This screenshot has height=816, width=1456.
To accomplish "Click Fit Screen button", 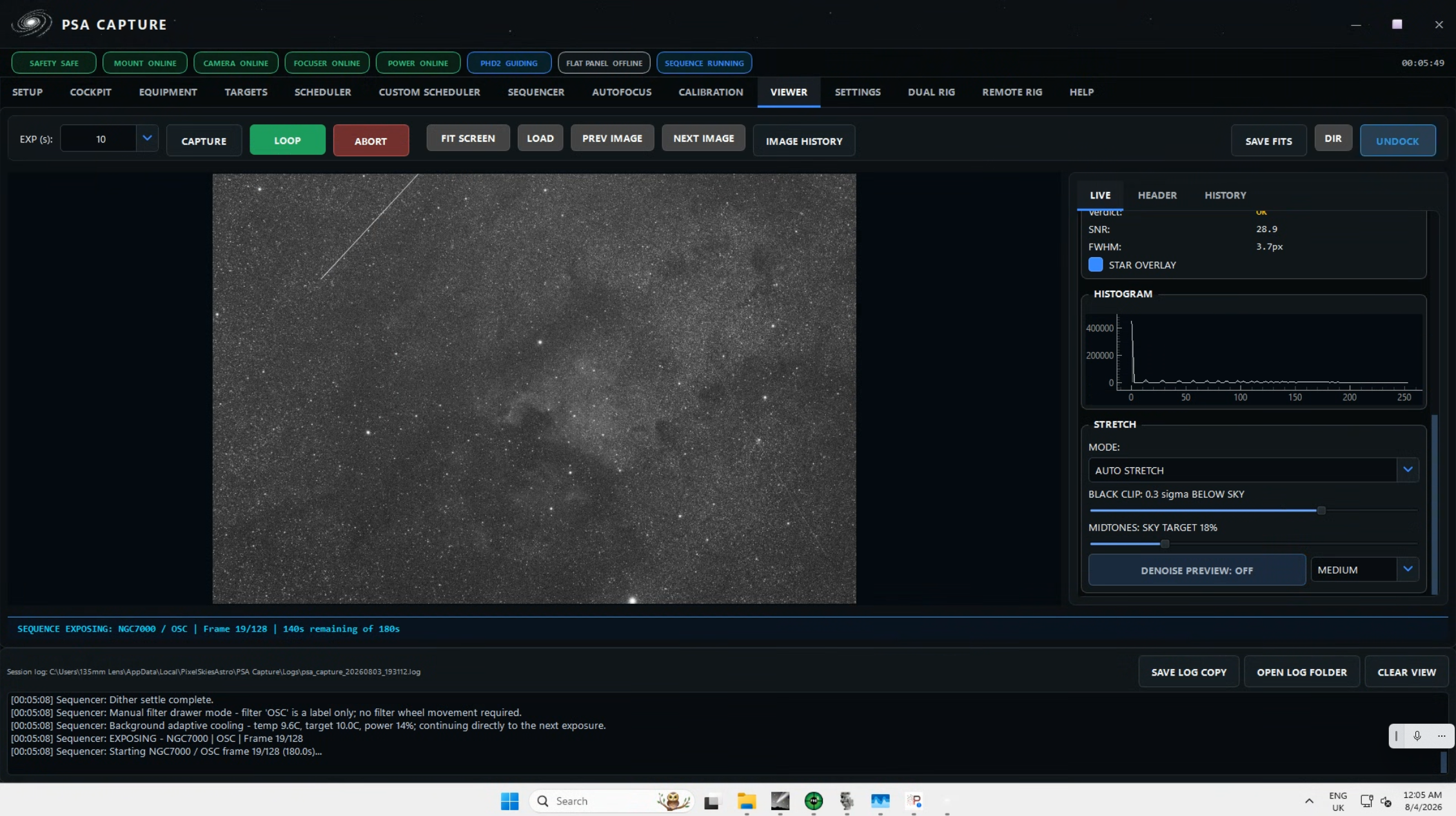I will tap(468, 138).
